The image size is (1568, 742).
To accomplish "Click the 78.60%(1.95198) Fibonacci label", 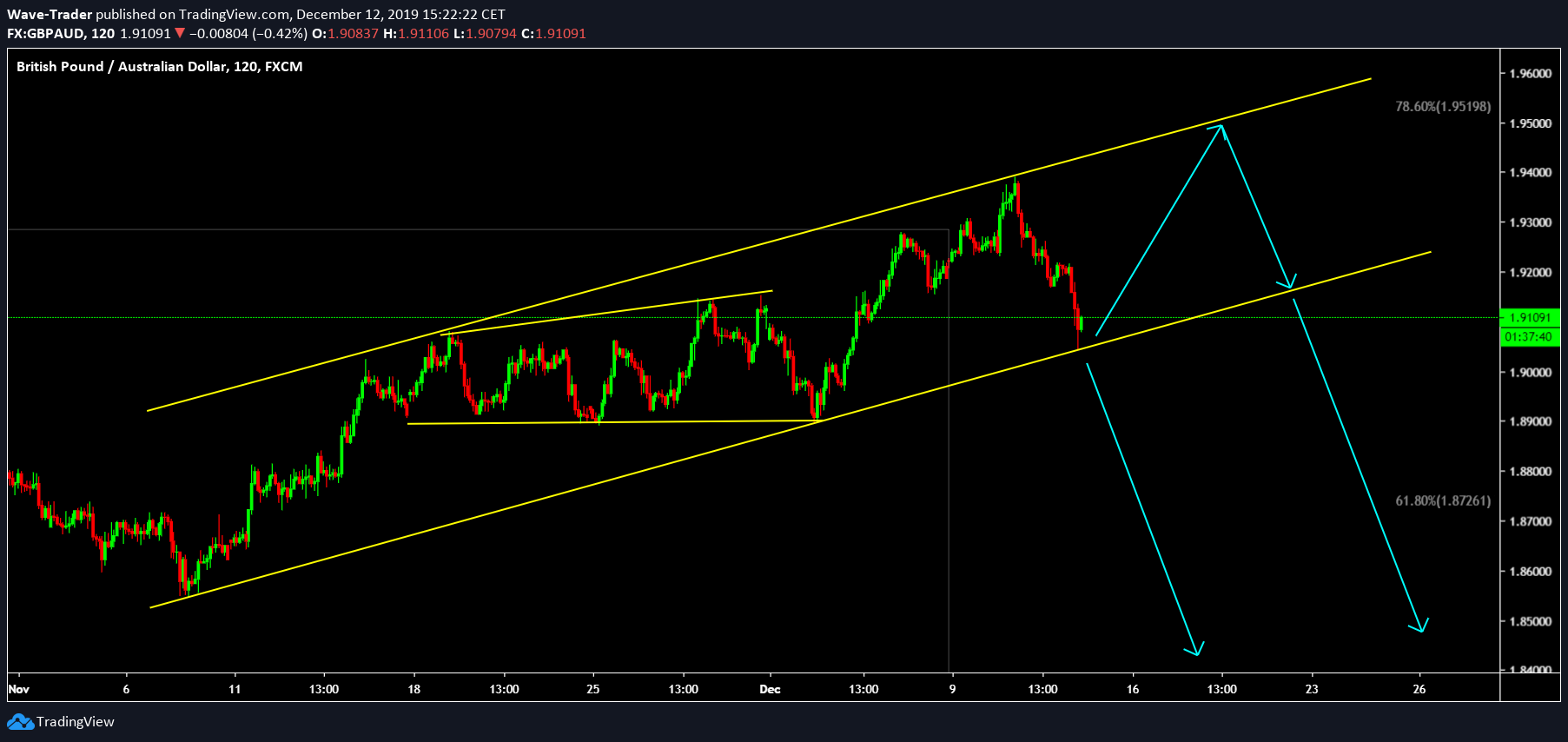I will (x=1443, y=107).
